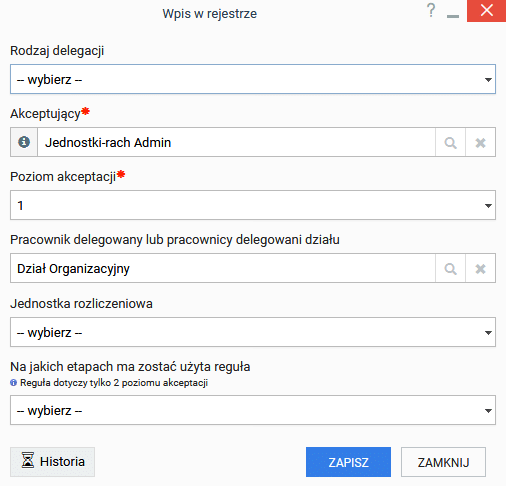Viewport: 506px width, 491px height.
Task: Close the dialog with the red X
Action: click(x=486, y=11)
